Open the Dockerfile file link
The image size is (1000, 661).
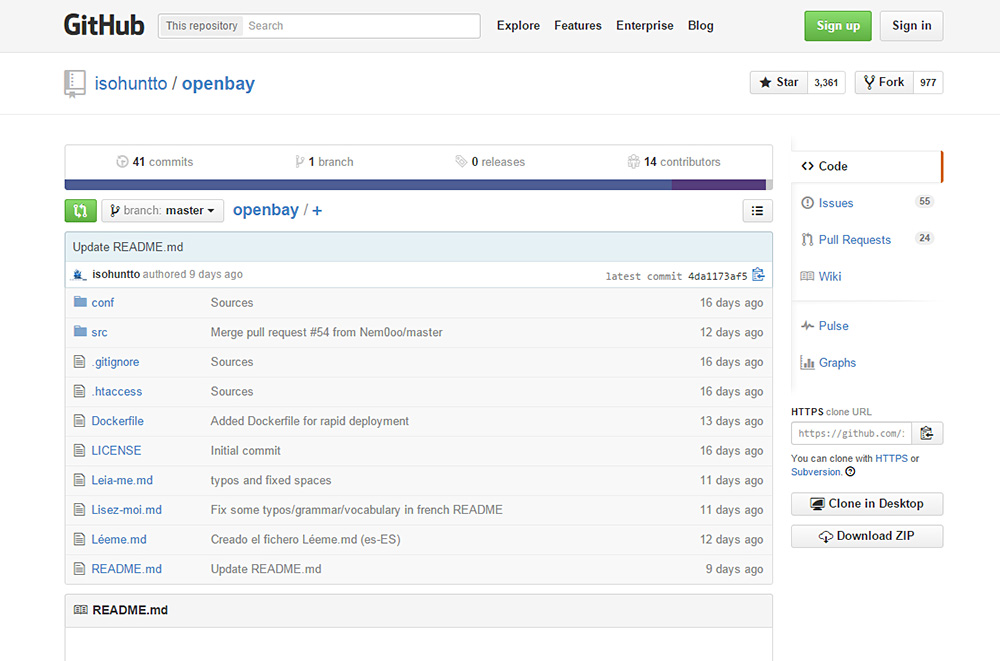(117, 421)
